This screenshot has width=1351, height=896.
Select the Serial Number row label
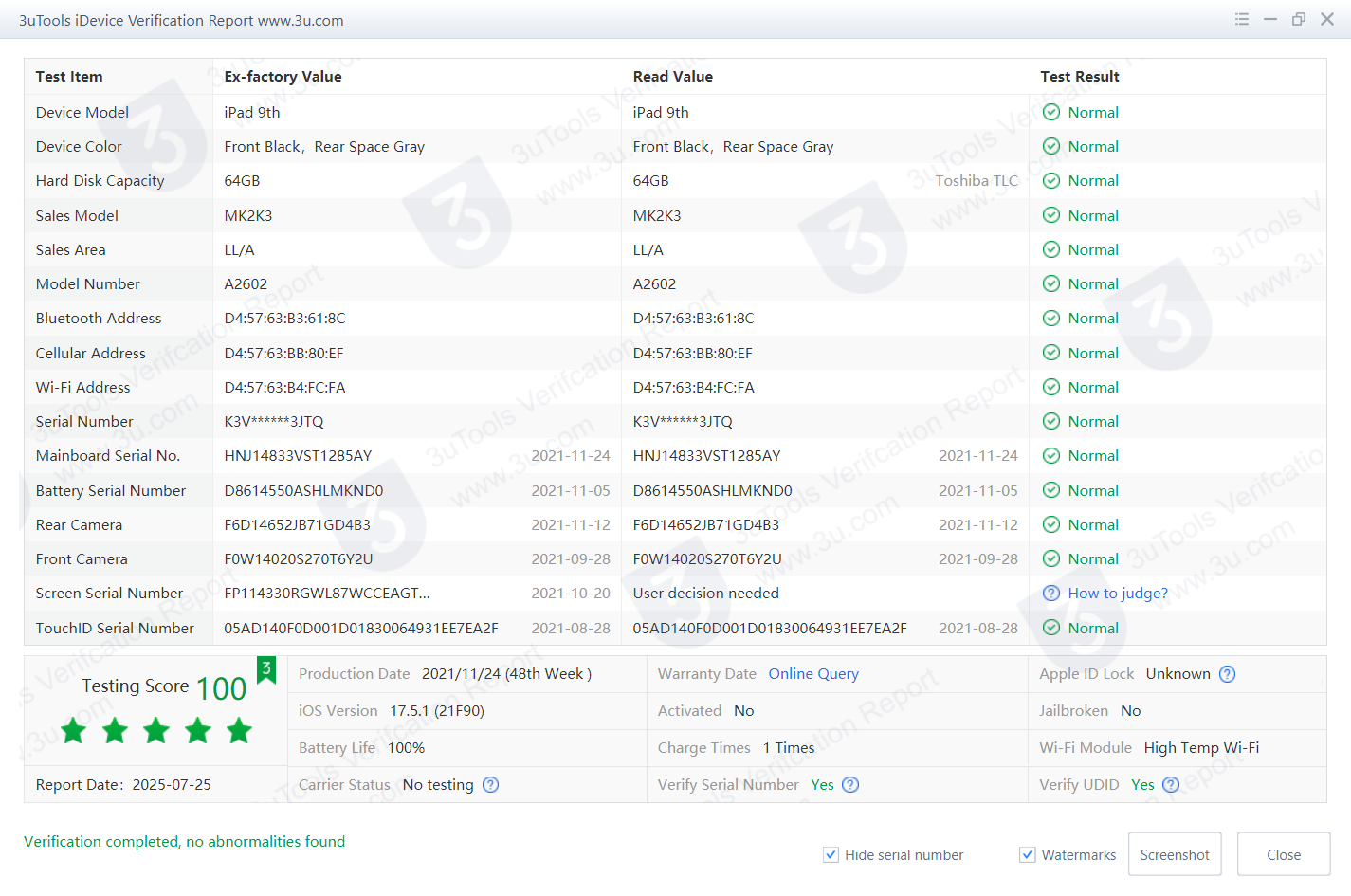click(84, 422)
